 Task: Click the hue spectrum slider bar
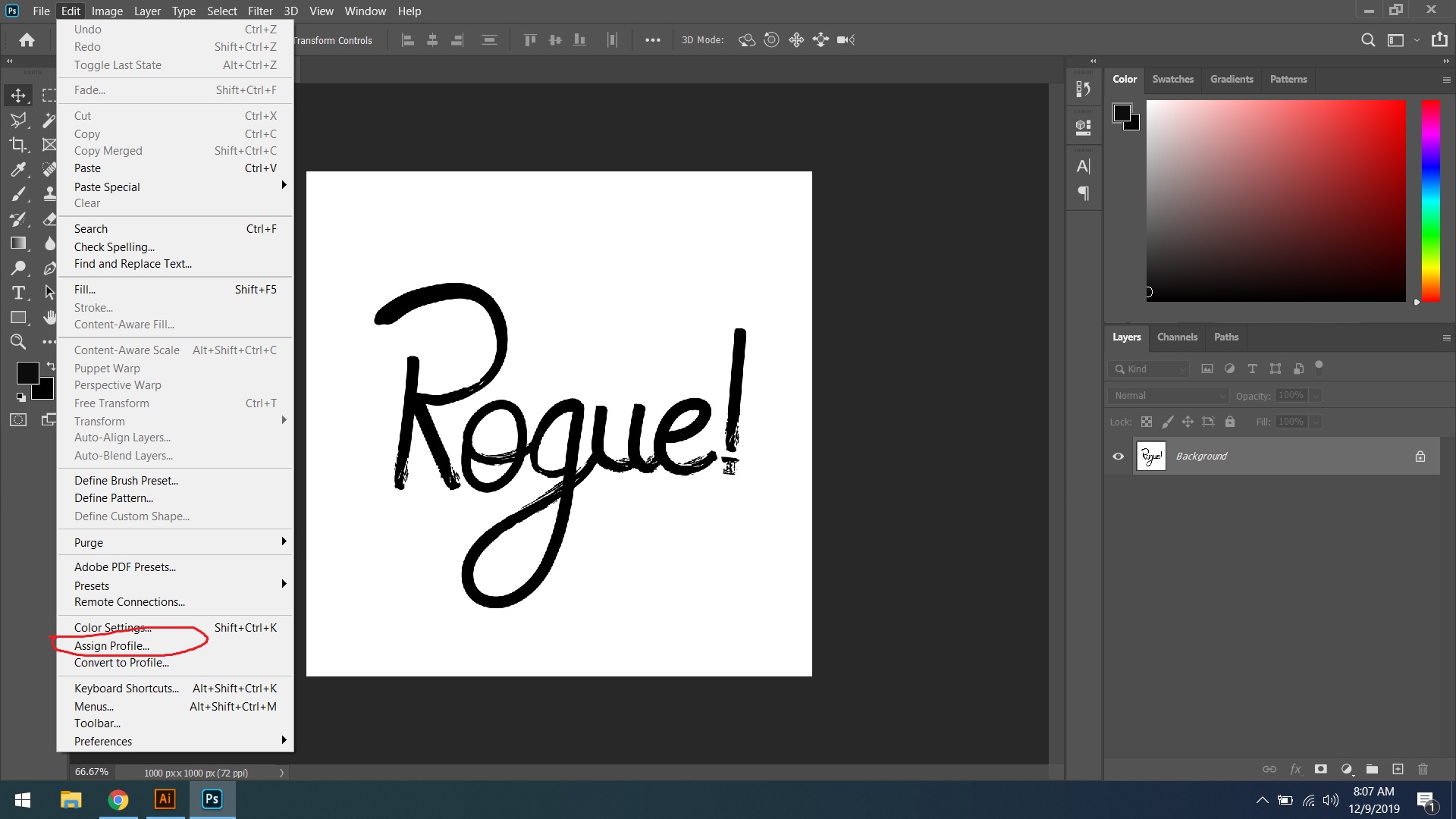[1430, 201]
